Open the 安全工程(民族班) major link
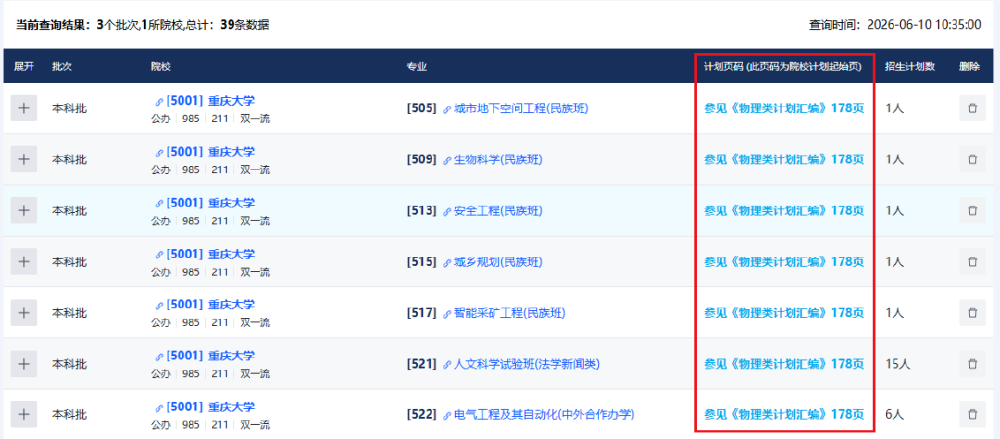The width and height of the screenshot is (1000, 439). [493, 211]
